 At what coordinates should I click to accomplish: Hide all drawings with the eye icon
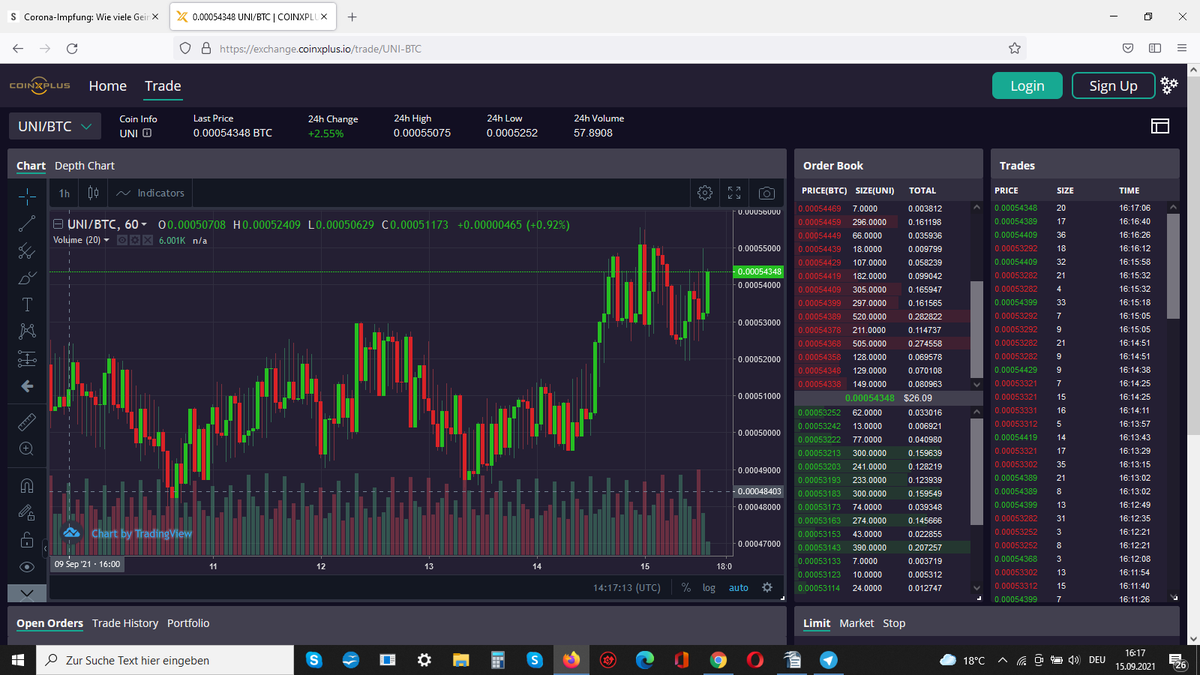28,567
